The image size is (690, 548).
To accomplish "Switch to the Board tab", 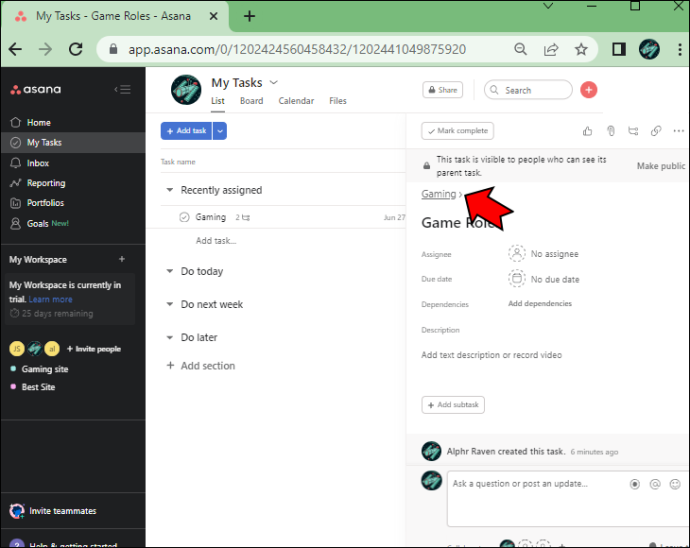I will pyautogui.click(x=251, y=101).
